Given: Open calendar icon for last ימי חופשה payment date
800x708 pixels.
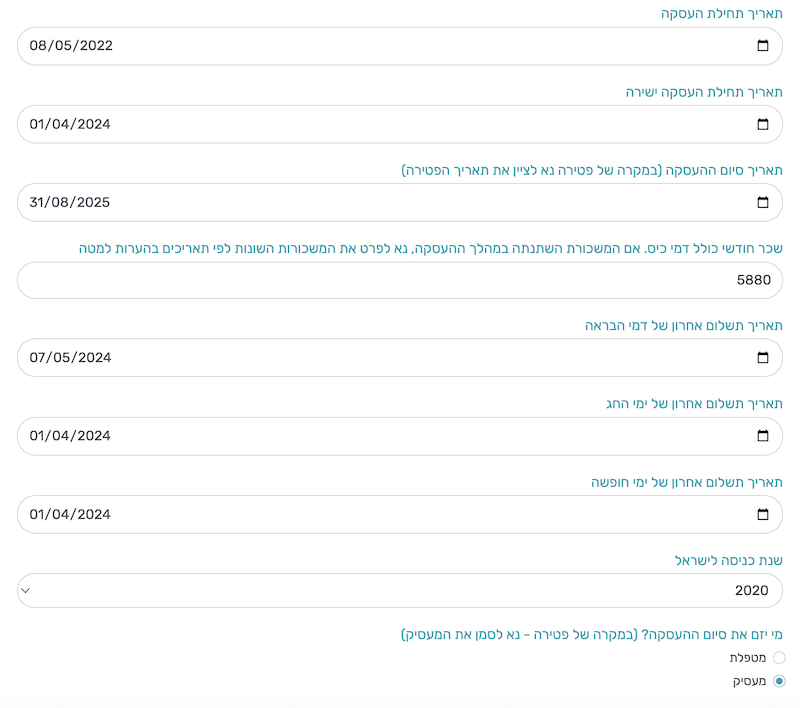Looking at the screenshot, I should 763,514.
